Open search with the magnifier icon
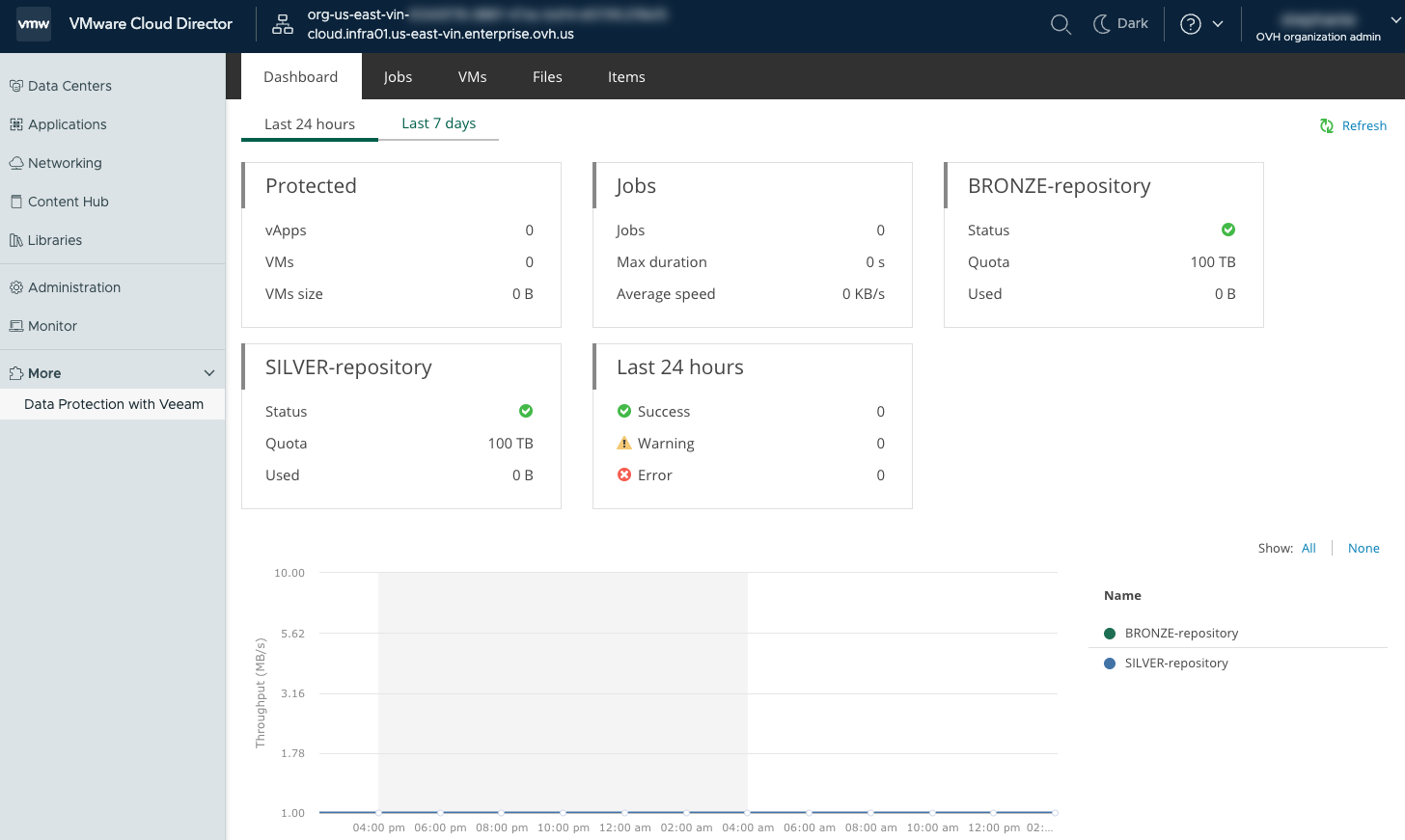1405x840 pixels. pos(1061,24)
